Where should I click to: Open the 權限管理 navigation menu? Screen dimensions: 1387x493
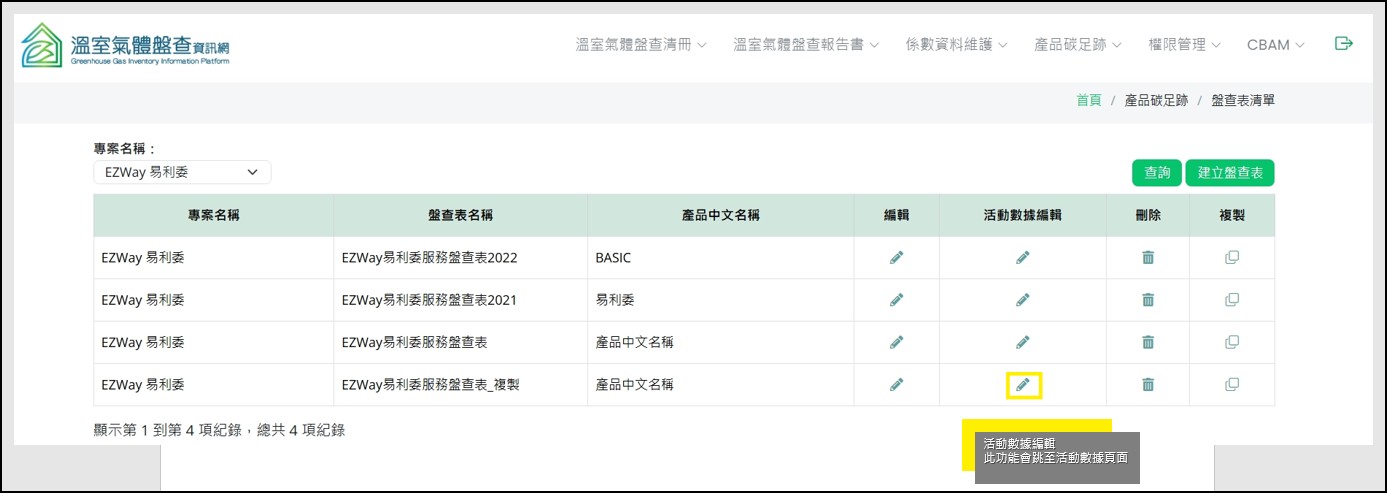pos(1184,45)
